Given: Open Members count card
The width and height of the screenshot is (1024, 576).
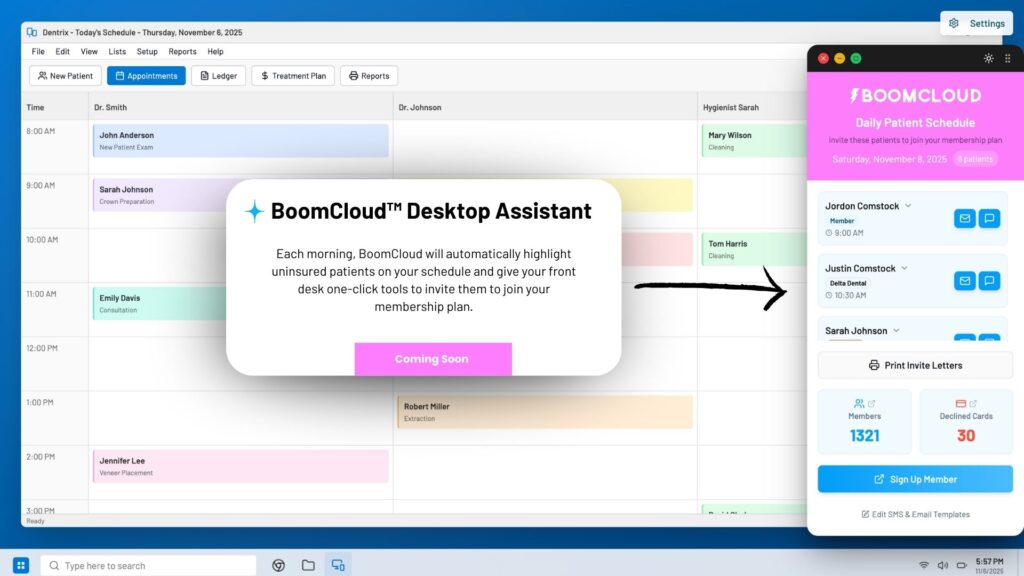Looking at the screenshot, I should click(864, 422).
